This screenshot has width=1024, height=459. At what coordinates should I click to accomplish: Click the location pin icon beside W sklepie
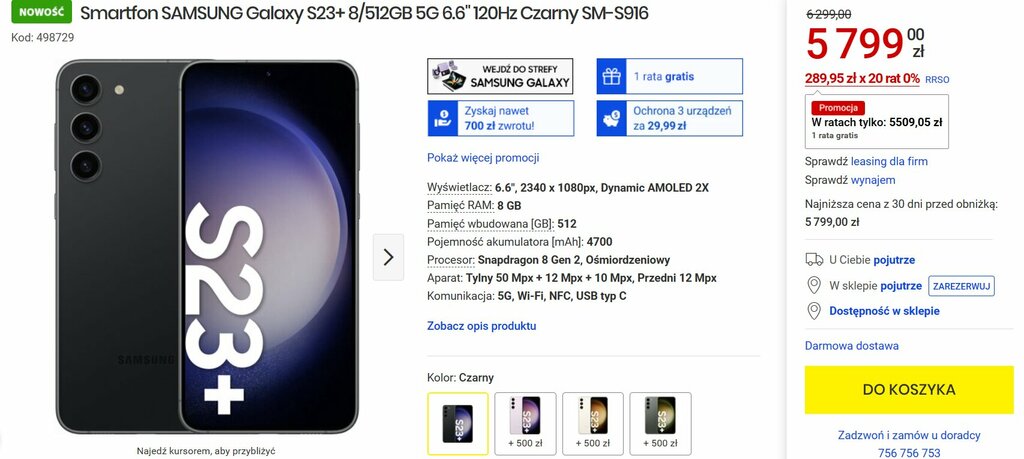tap(814, 285)
